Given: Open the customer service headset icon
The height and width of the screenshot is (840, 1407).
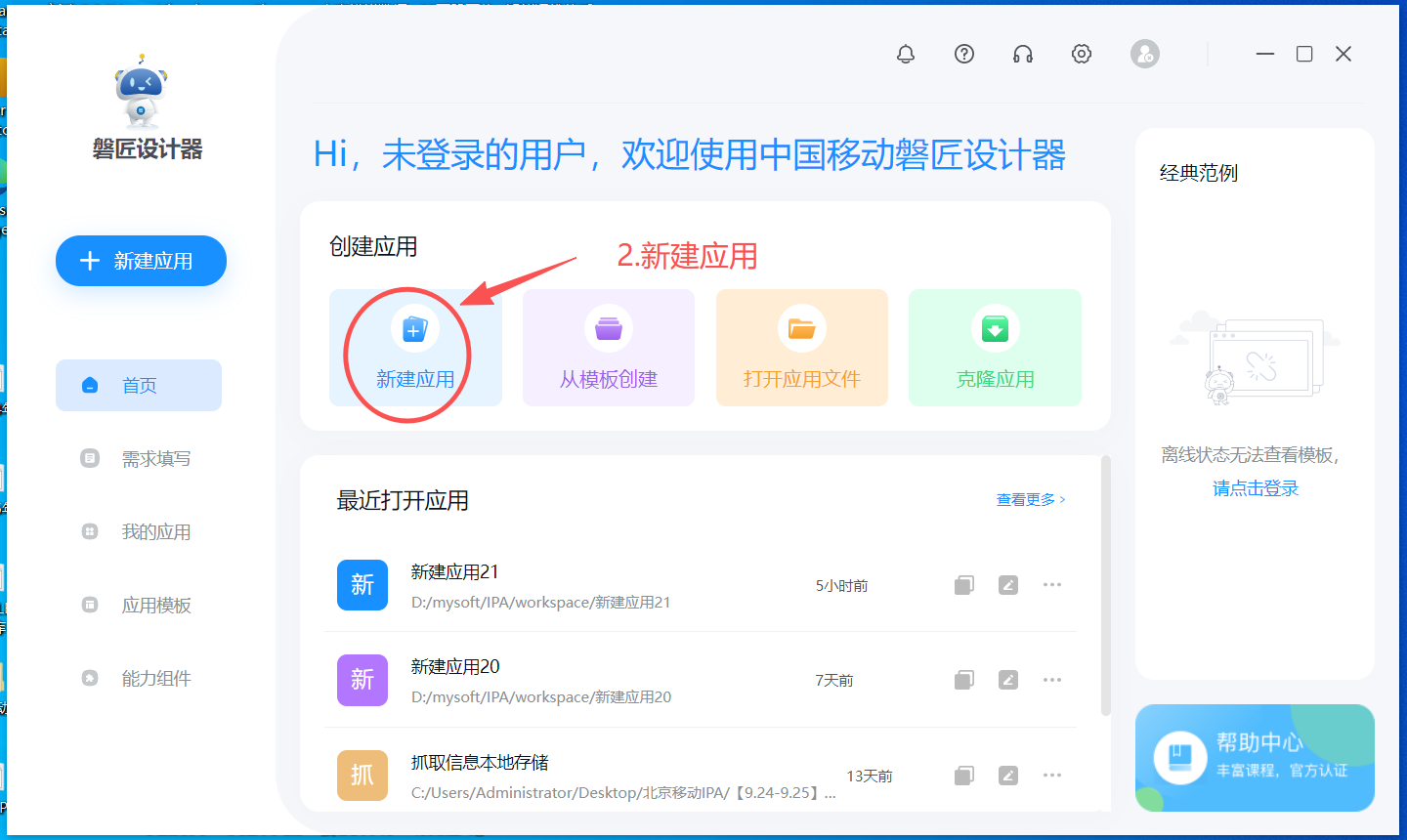Looking at the screenshot, I should pyautogui.click(x=1023, y=54).
